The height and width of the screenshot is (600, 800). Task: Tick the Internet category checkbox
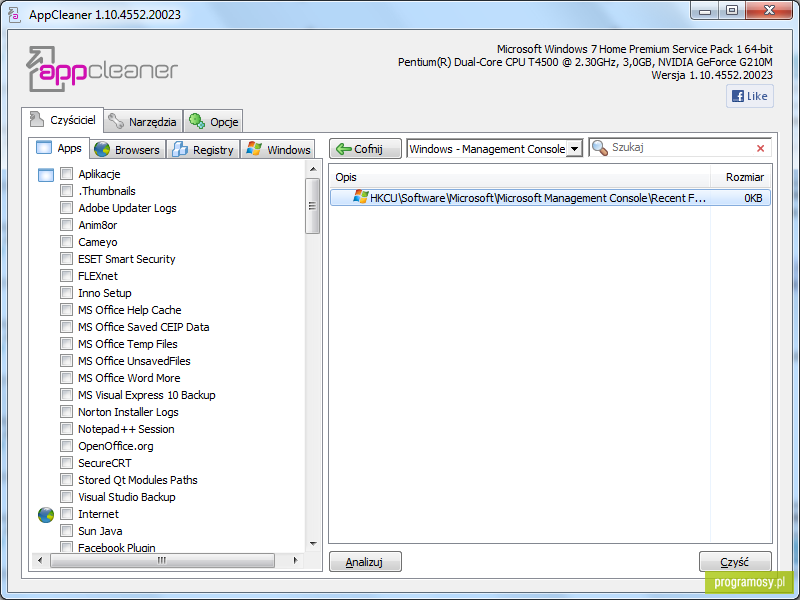pyautogui.click(x=66, y=514)
